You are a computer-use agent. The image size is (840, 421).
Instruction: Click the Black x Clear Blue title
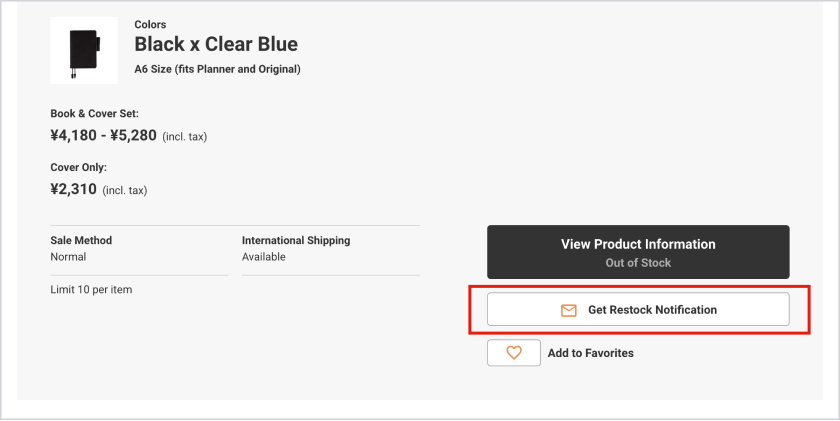(216, 45)
